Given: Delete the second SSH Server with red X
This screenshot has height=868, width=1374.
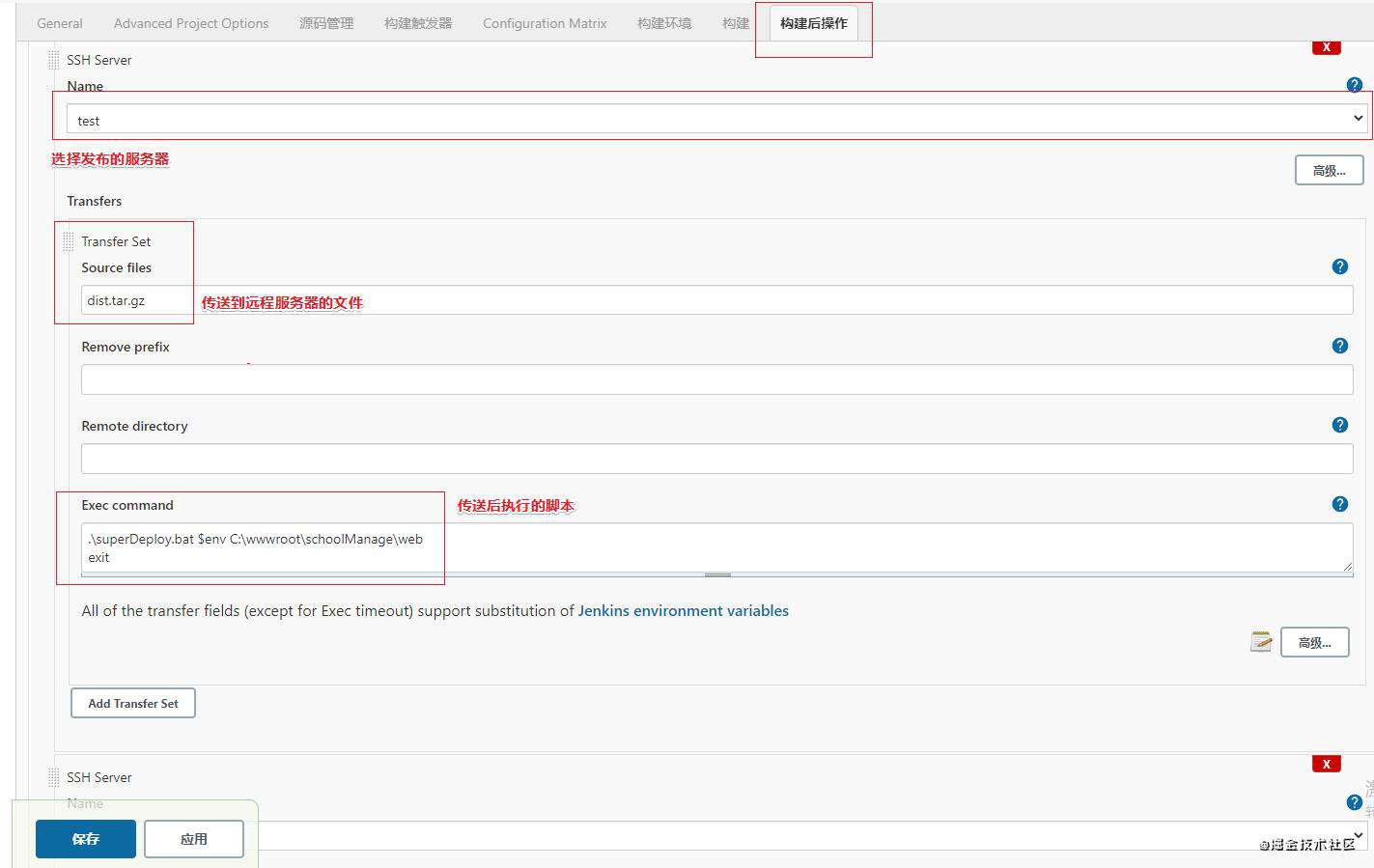Looking at the screenshot, I should coord(1326,764).
